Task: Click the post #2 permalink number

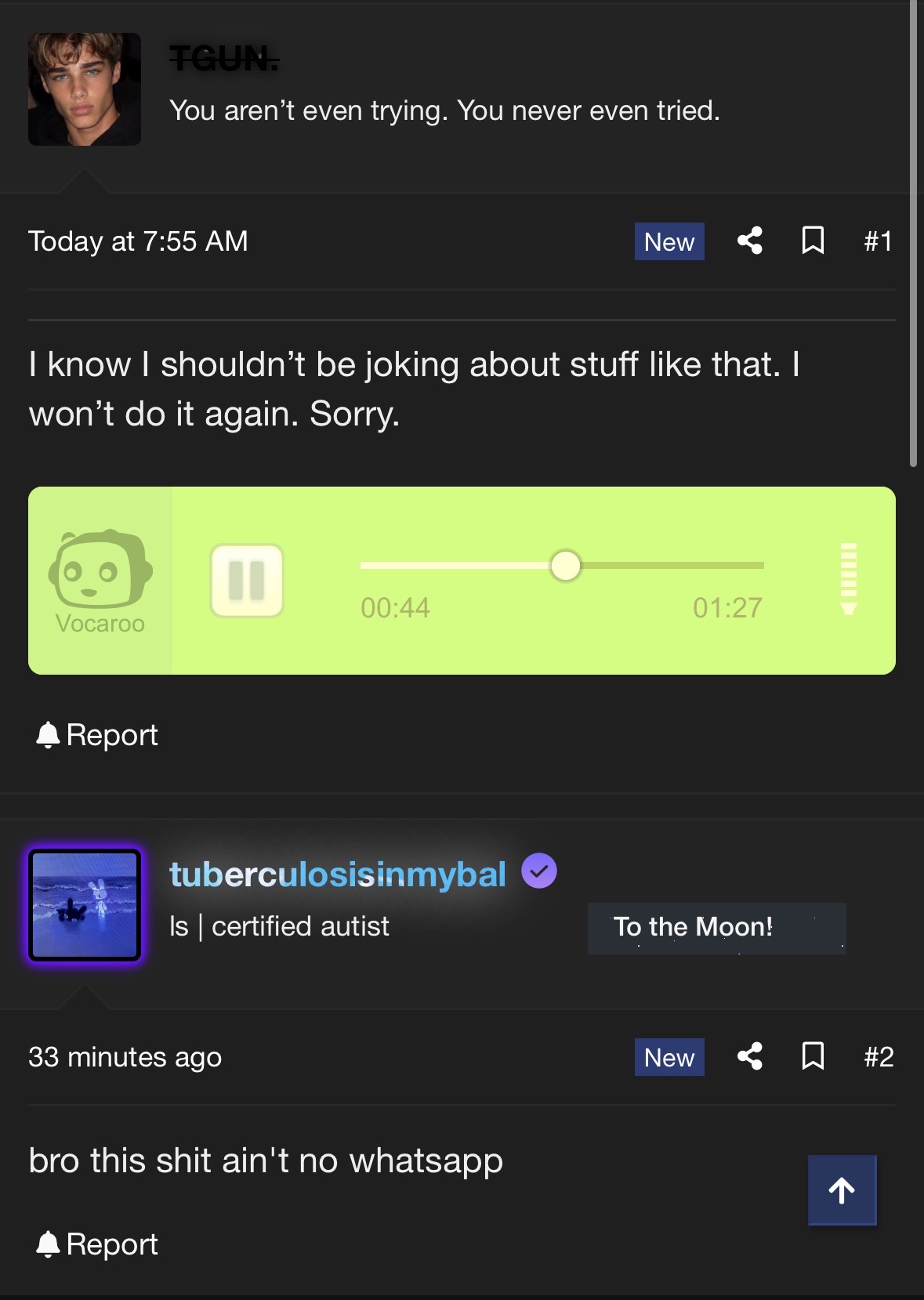Action: [x=879, y=1057]
